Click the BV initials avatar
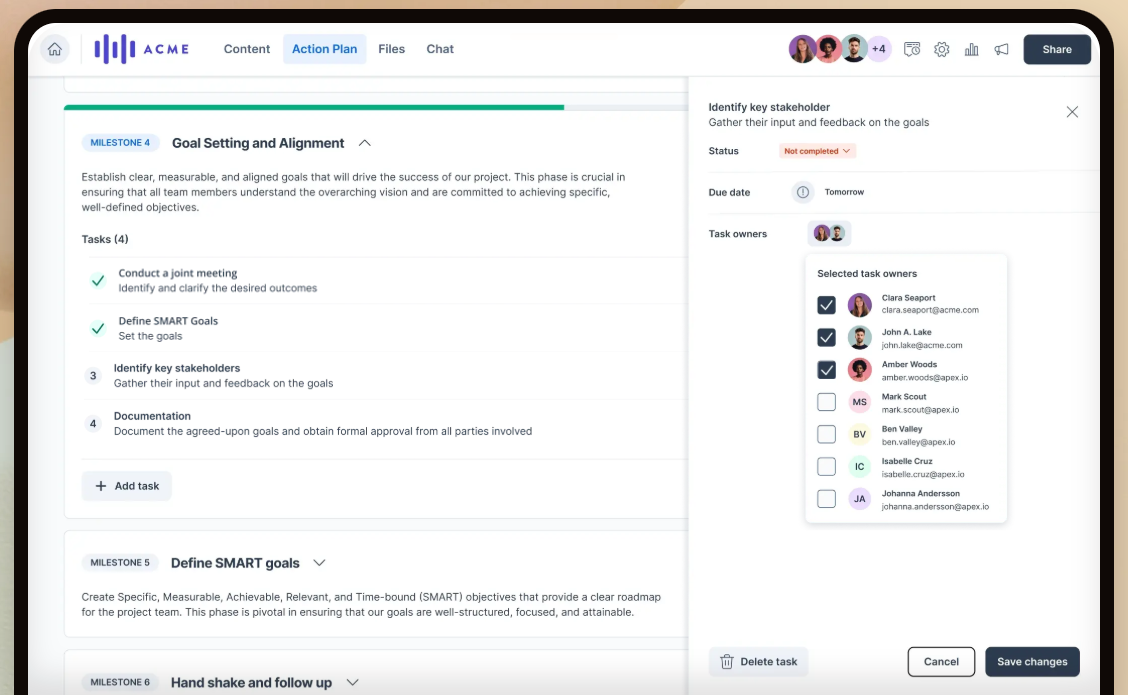1128x695 pixels. tap(859, 434)
